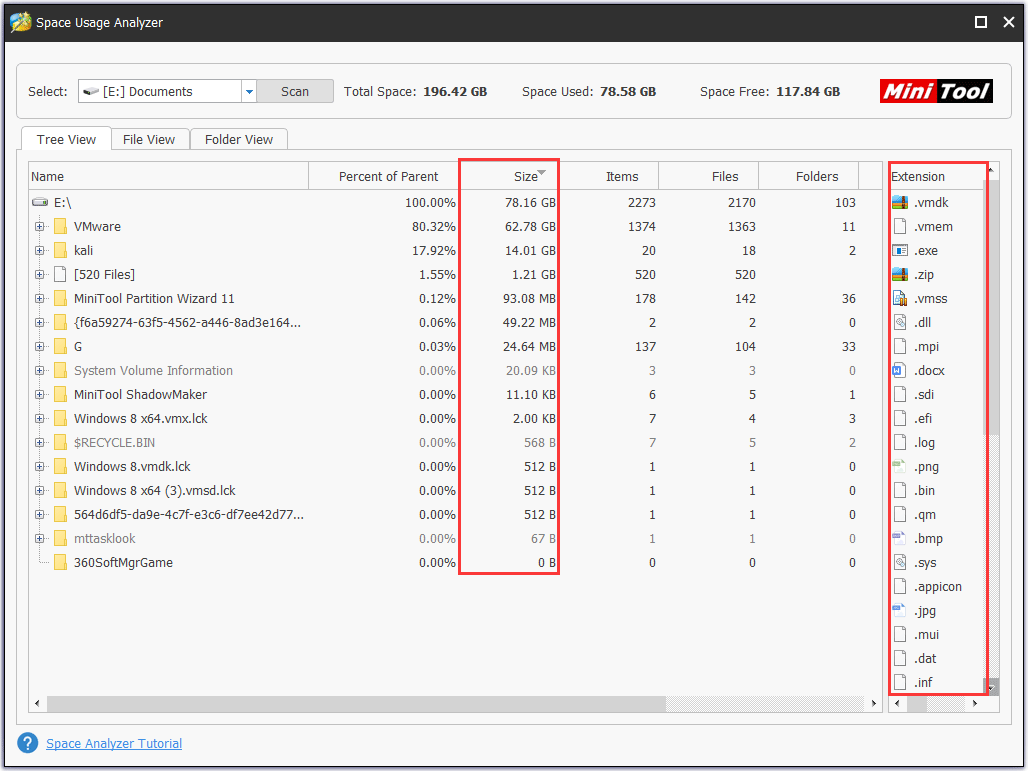Click the G folder icon
Screen dimensions: 1028x771
60,347
